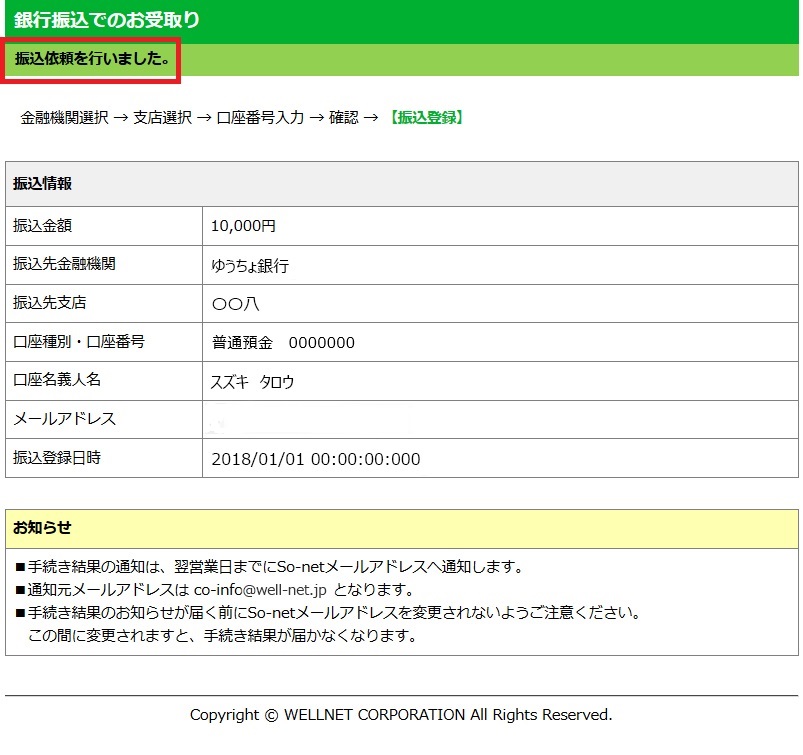Click the highlighted 【振込登録】 step

[425, 117]
